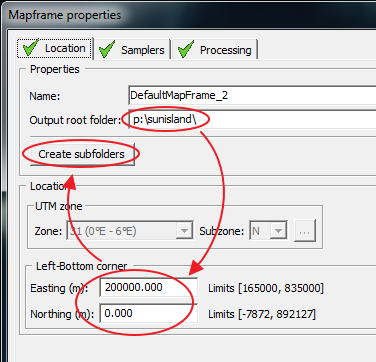This screenshot has height=362, width=376.
Task: Click the Northing (m) input field
Action: [x=149, y=313]
